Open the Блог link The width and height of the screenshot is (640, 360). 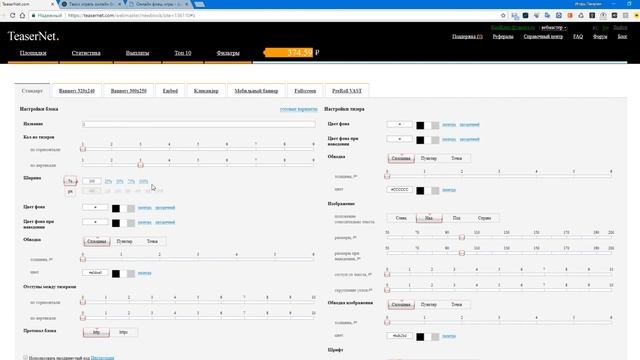(x=622, y=37)
